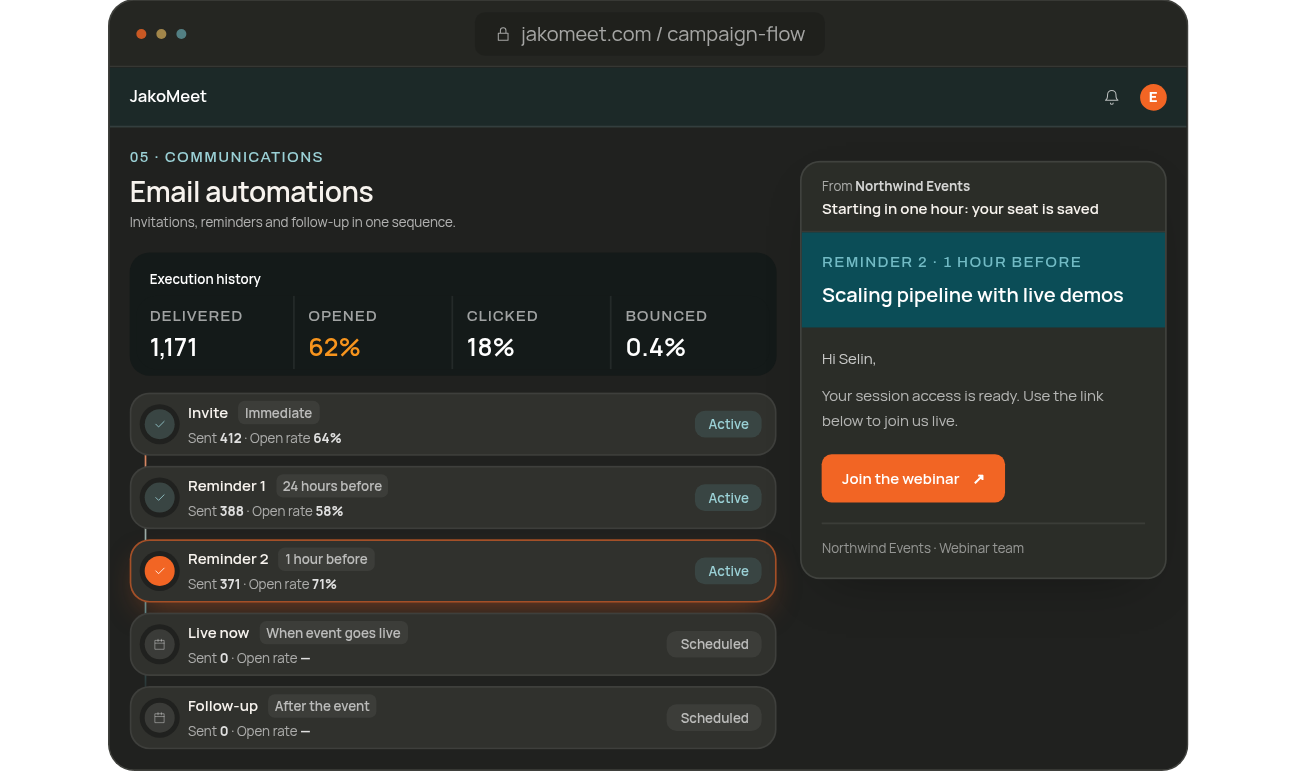Select the Follow-up step title
1296x772 pixels.
coord(223,706)
